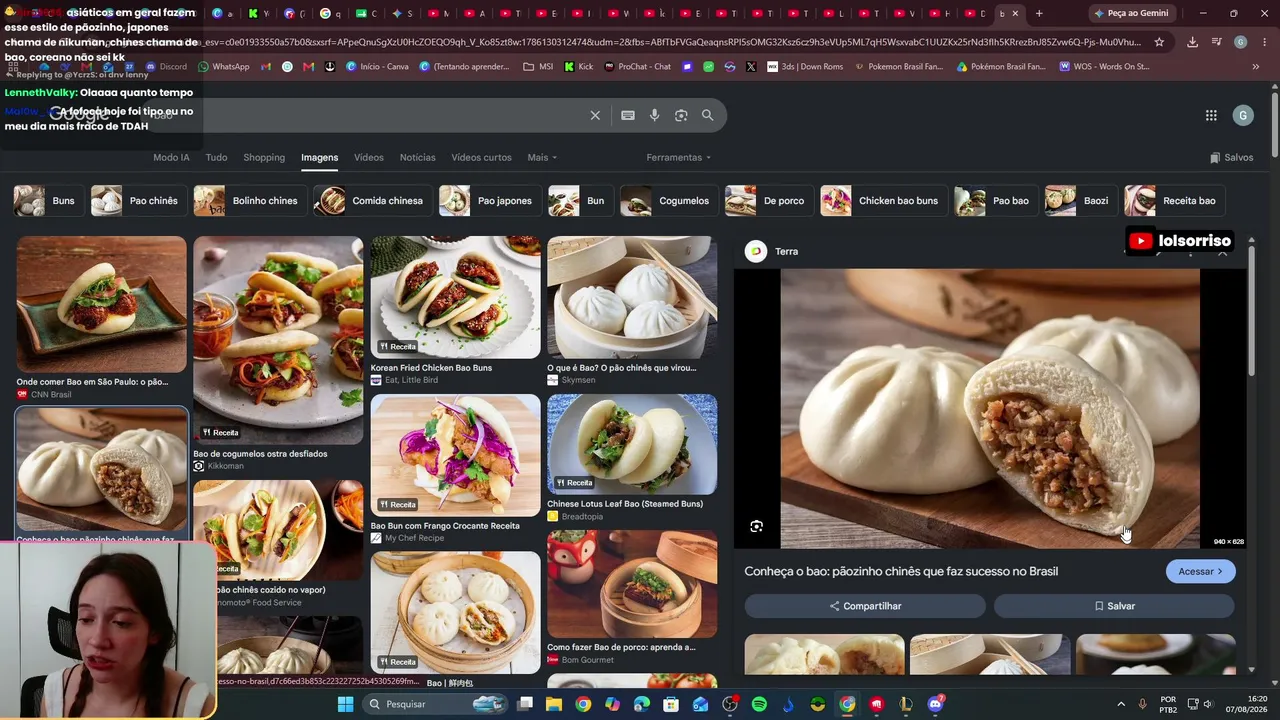Open the Início - Canva bookmark
This screenshot has height=720, width=1280.
point(377,67)
